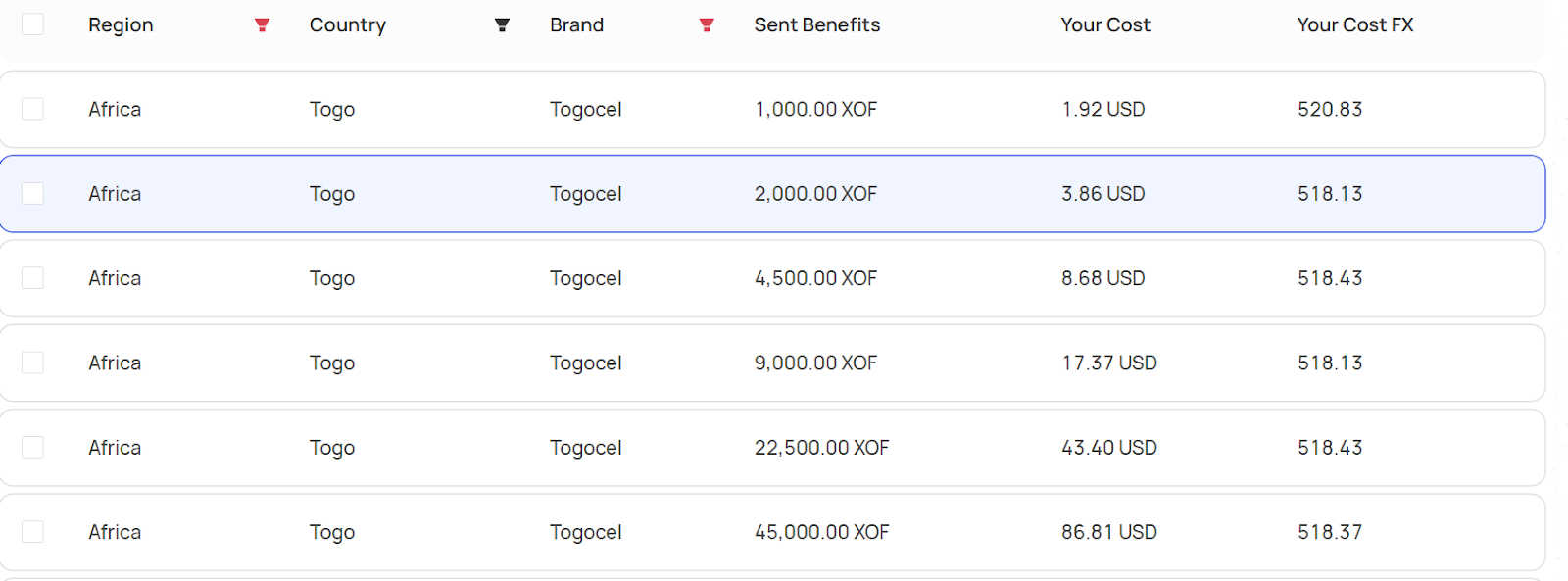Mark the 22,500.00 XOF row checkbox
The width and height of the screenshot is (1568, 581).
[32, 448]
